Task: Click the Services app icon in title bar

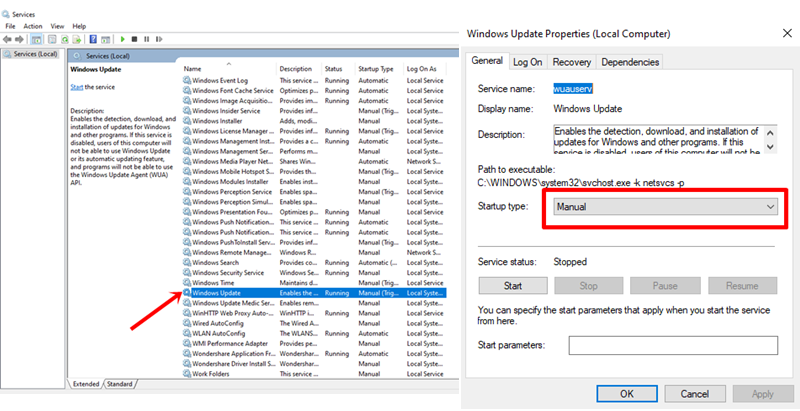Action: (6, 14)
